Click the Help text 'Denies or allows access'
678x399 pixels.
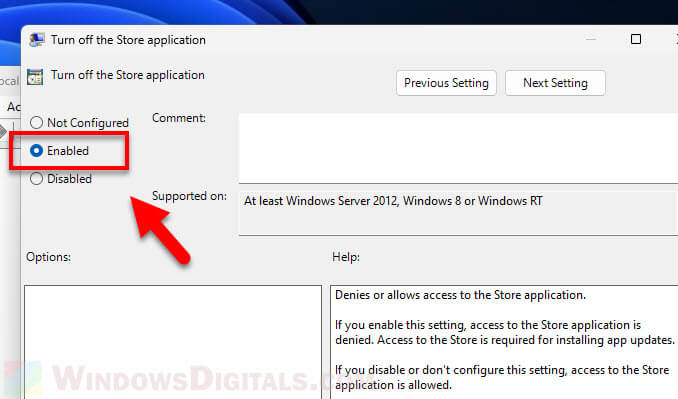click(460, 295)
